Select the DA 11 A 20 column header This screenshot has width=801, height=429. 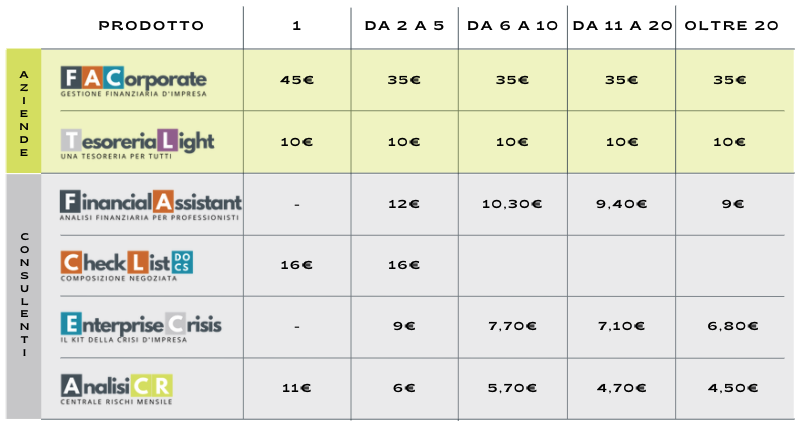tap(622, 26)
